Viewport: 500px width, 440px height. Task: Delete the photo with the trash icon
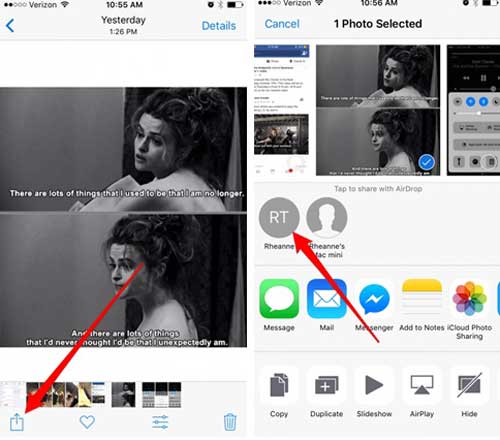tap(230, 422)
